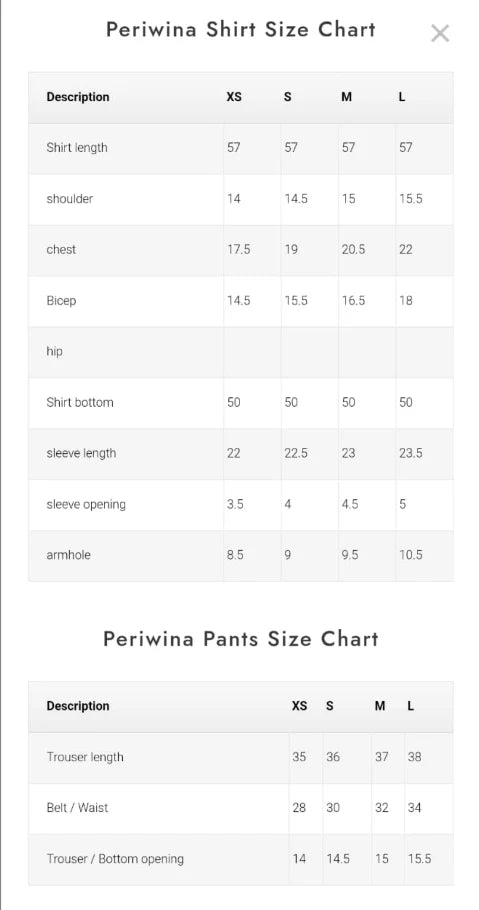Image resolution: width=479 pixels, height=910 pixels.
Task: Select the XS column header in shirt chart
Action: [x=234, y=97]
